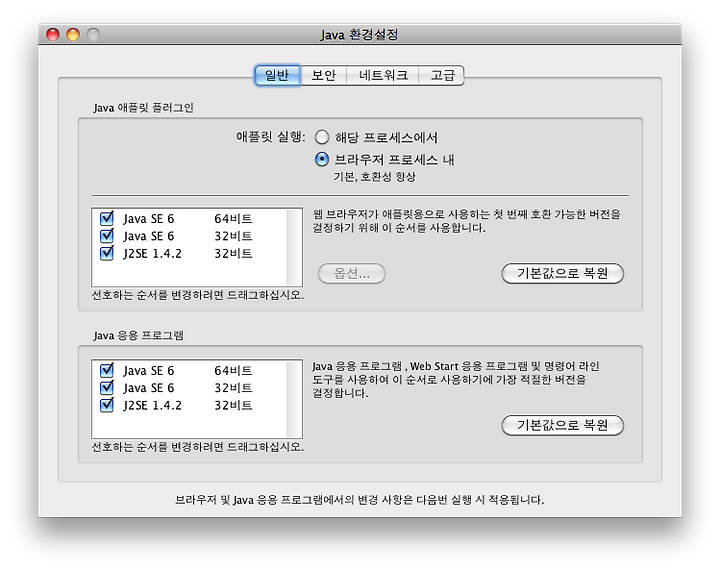Click 기본값으로 복원 in the Java 응용 프로그램 section
720x570 pixels.
click(562, 425)
